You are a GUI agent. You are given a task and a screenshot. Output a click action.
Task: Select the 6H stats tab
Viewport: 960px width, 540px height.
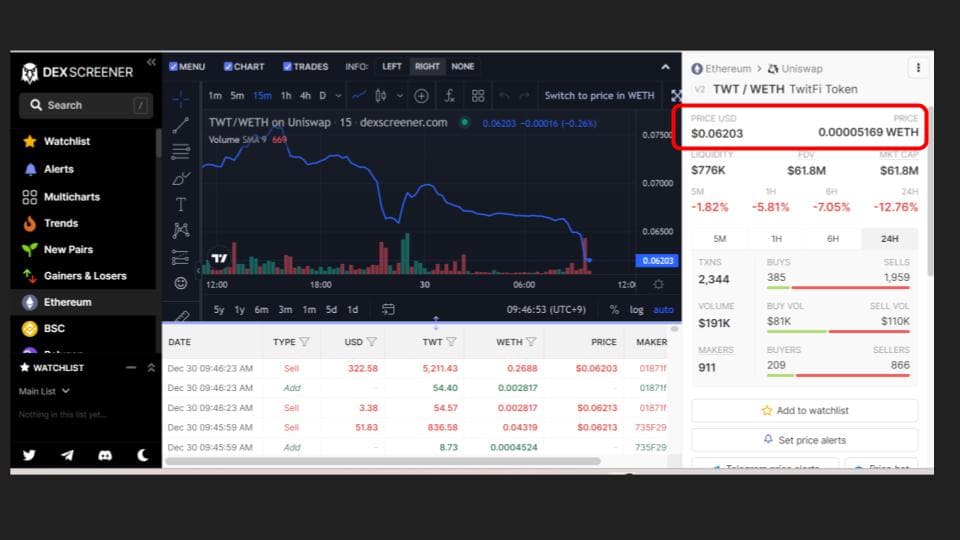click(833, 239)
